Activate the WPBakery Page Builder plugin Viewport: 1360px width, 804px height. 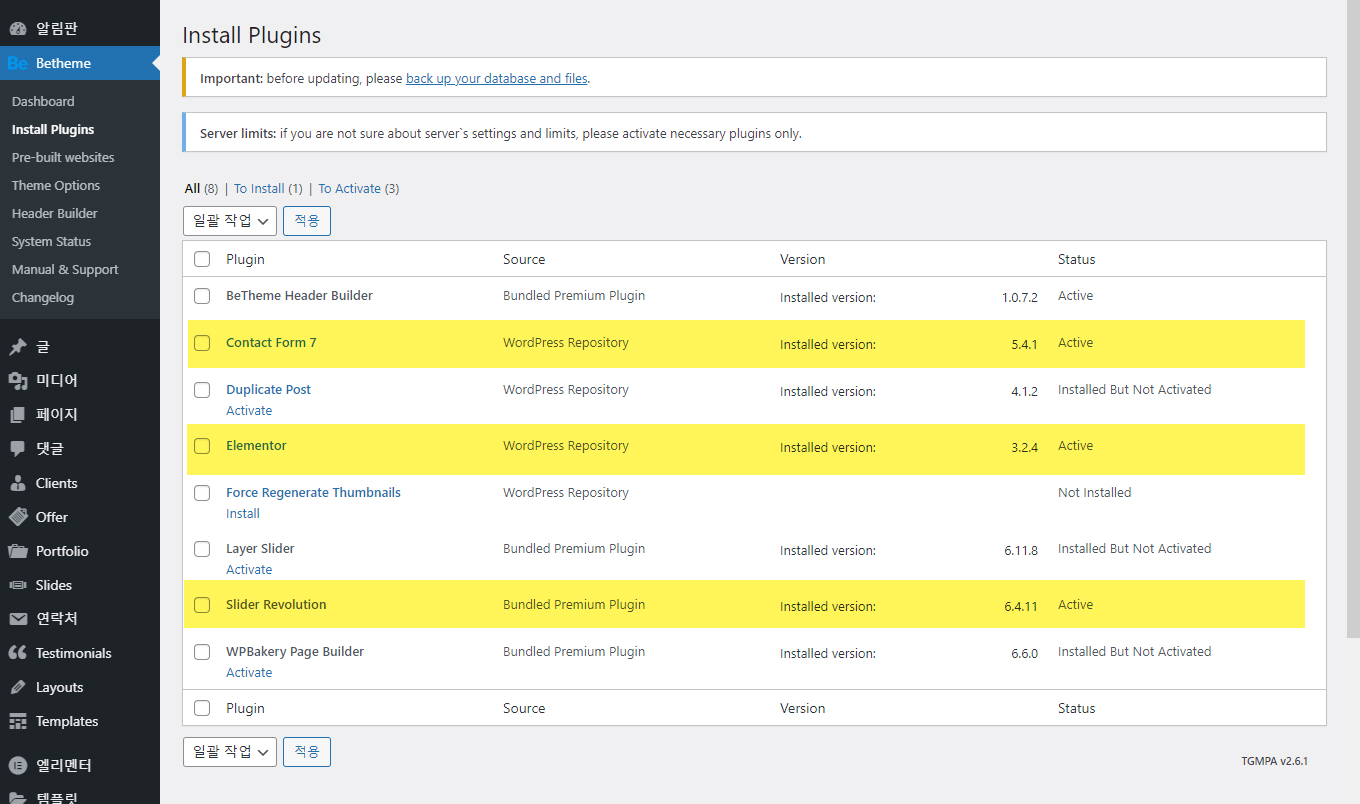(x=249, y=673)
